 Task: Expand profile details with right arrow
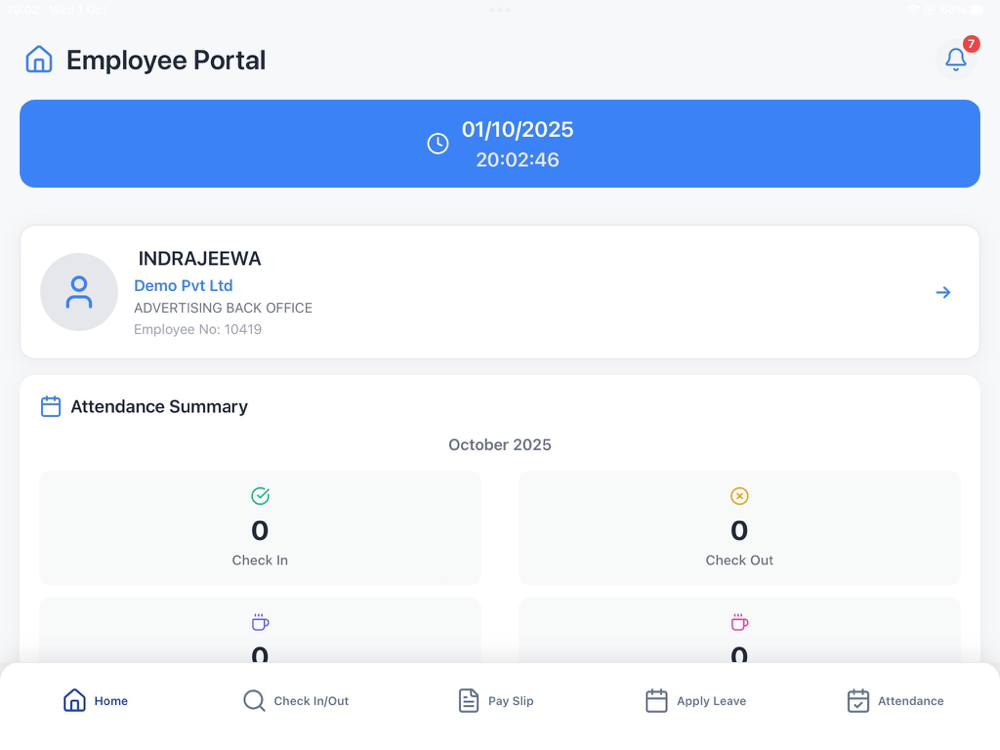tap(943, 292)
